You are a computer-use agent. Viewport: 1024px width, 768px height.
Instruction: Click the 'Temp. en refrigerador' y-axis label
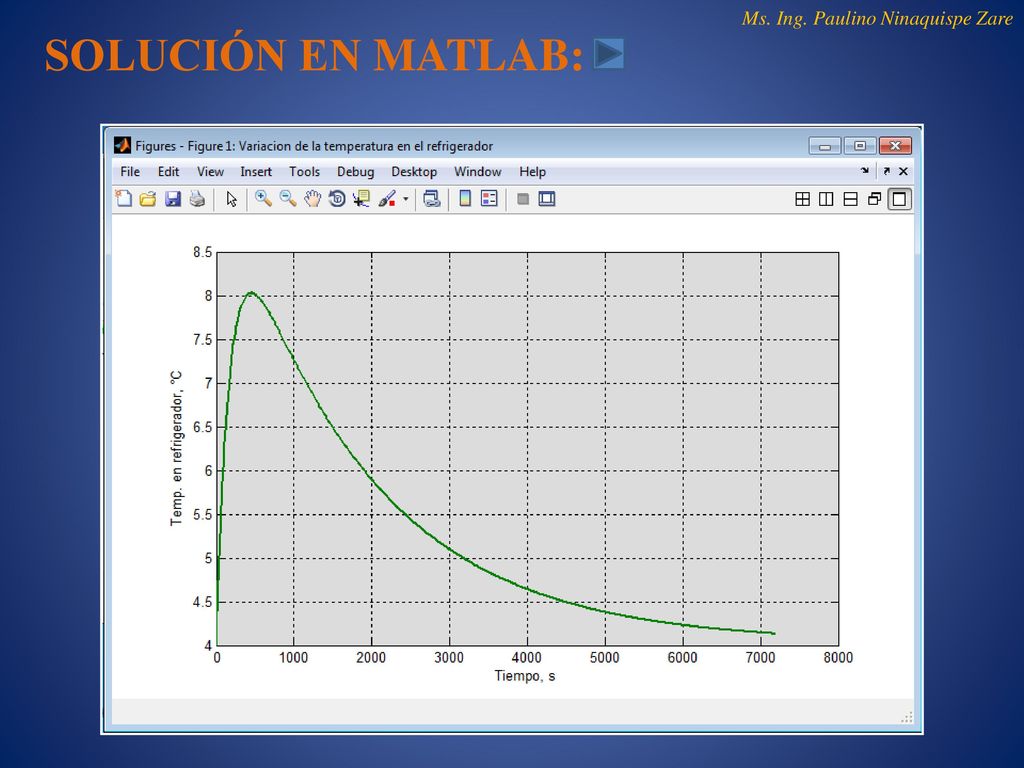[176, 449]
